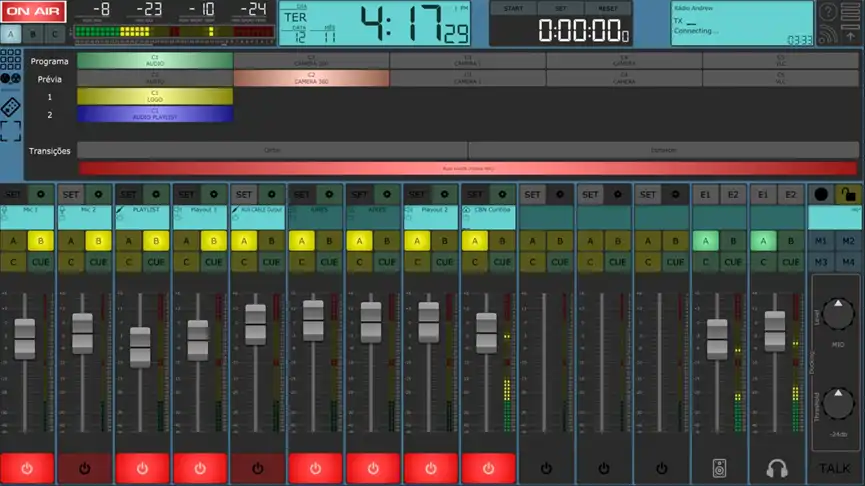Power off the Mic 1 channel
This screenshot has width=865, height=486.
tap(27, 468)
